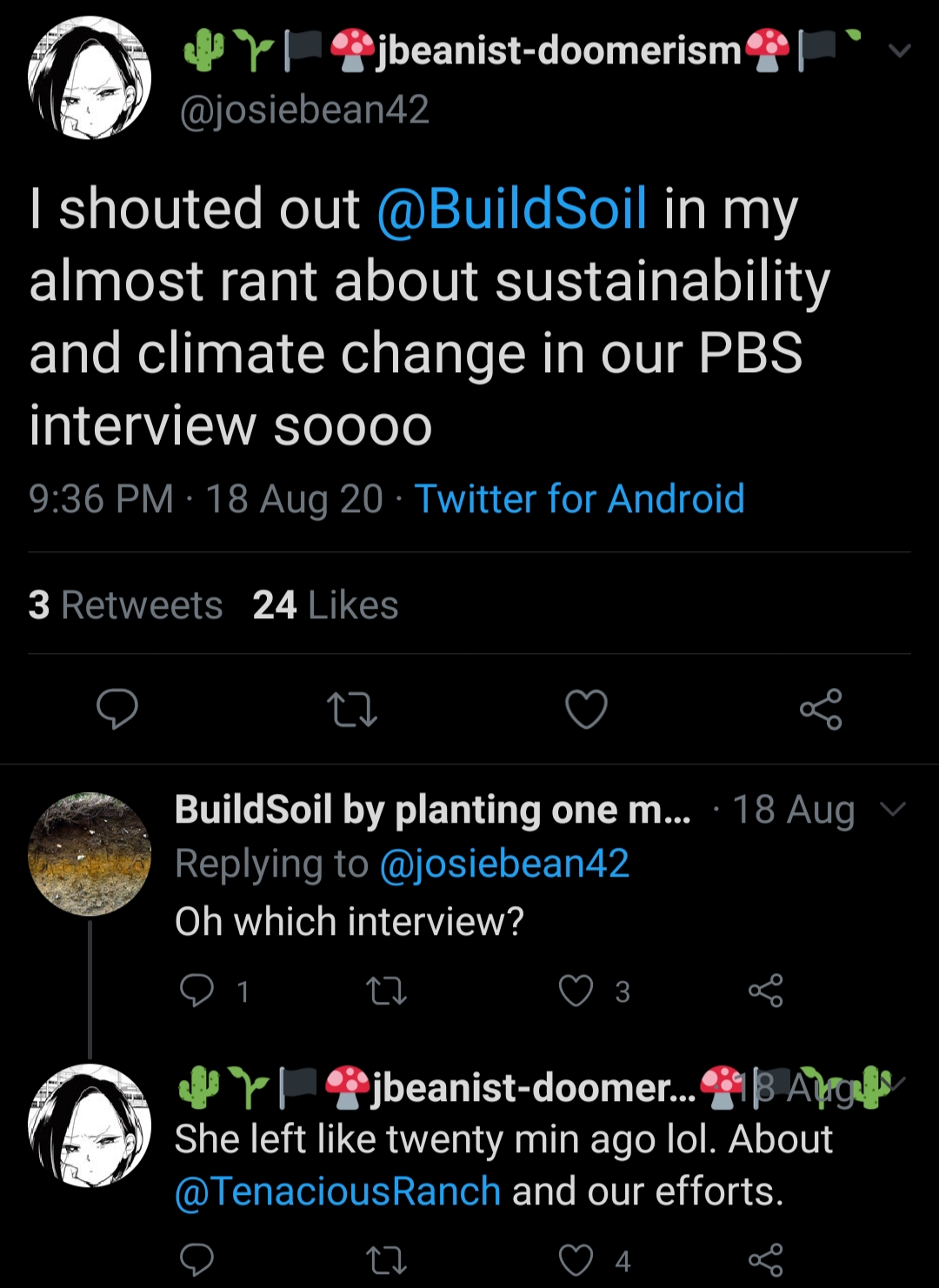Screen dimensions: 939x1288
Task: Share the main tweet
Action: pos(821,709)
